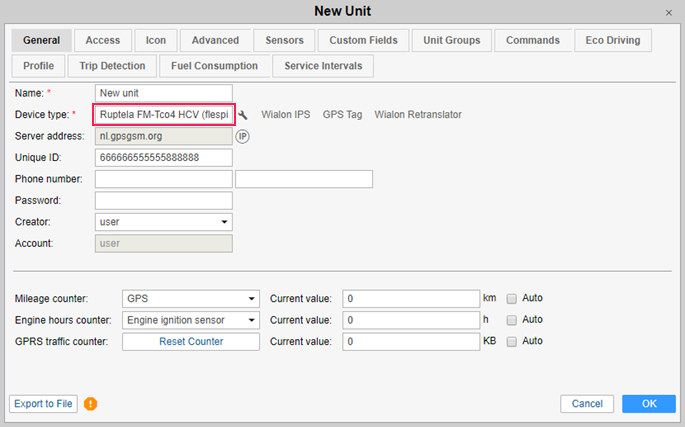Enable Auto for Mileage counter
Viewport: 685px width, 427px height.
click(x=512, y=298)
